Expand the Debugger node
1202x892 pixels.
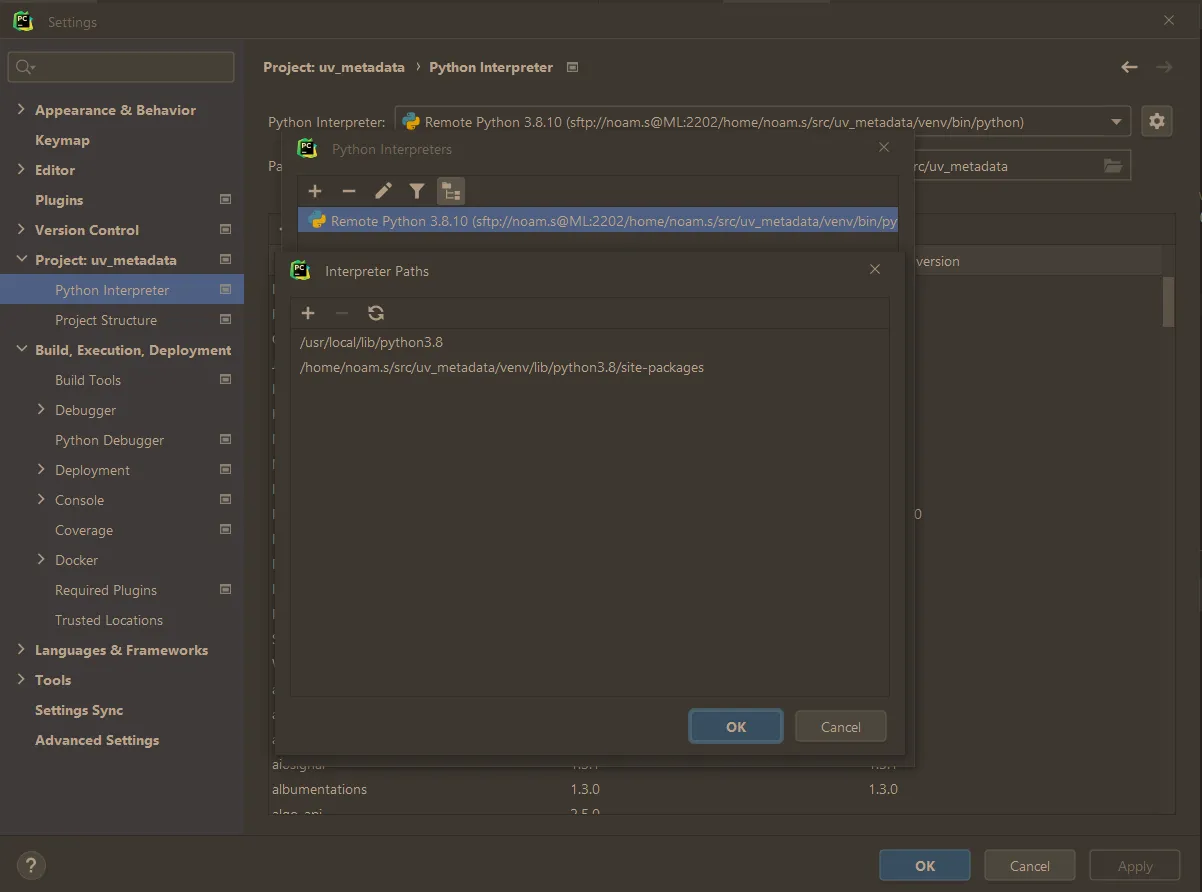[x=41, y=410]
